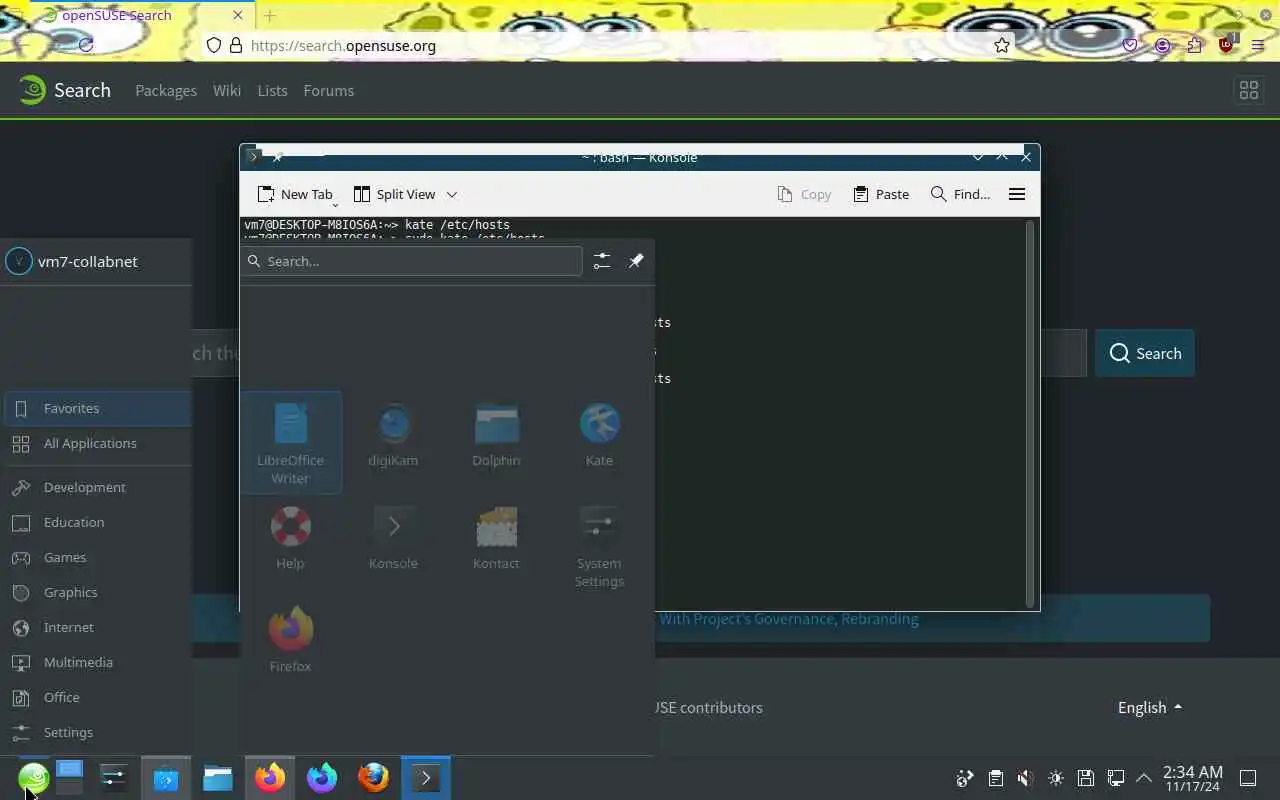Open a new Firefox tab with plus
The image size is (1280, 800).
pos(270,15)
